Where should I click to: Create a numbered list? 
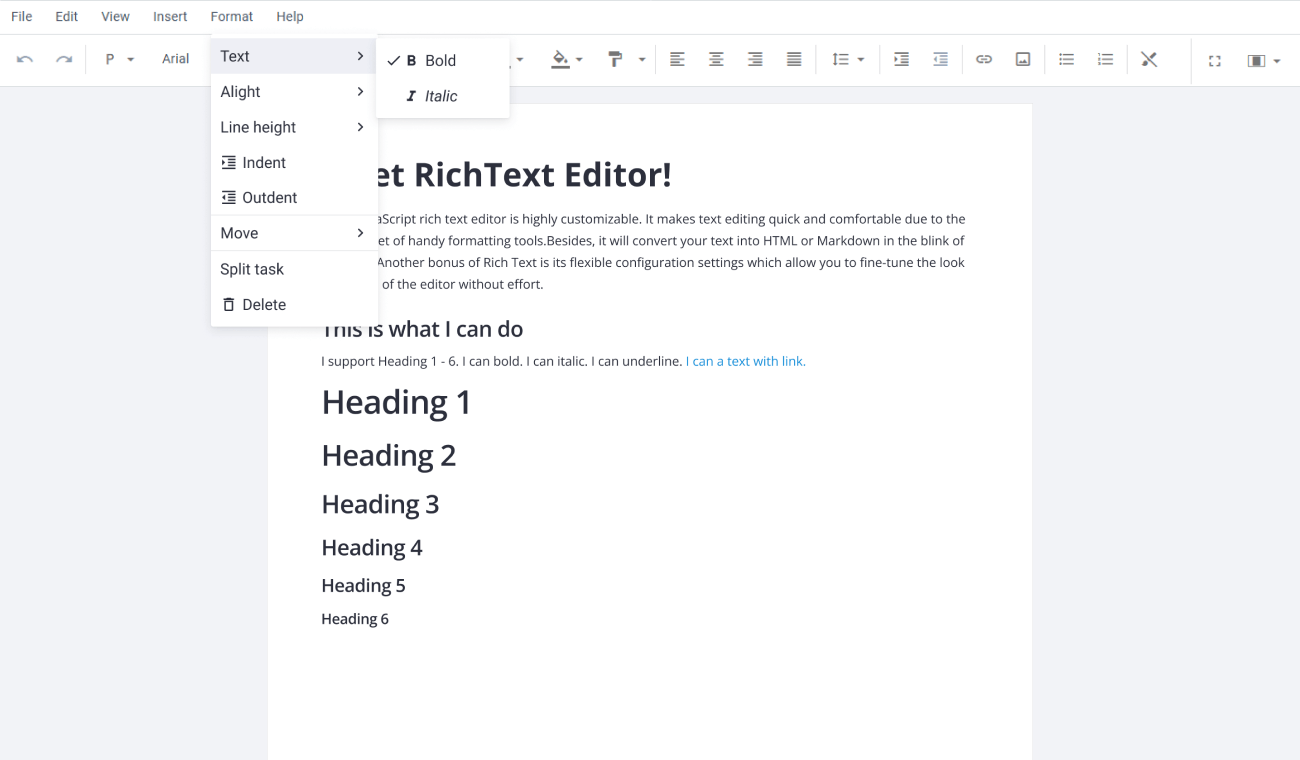pos(1105,60)
